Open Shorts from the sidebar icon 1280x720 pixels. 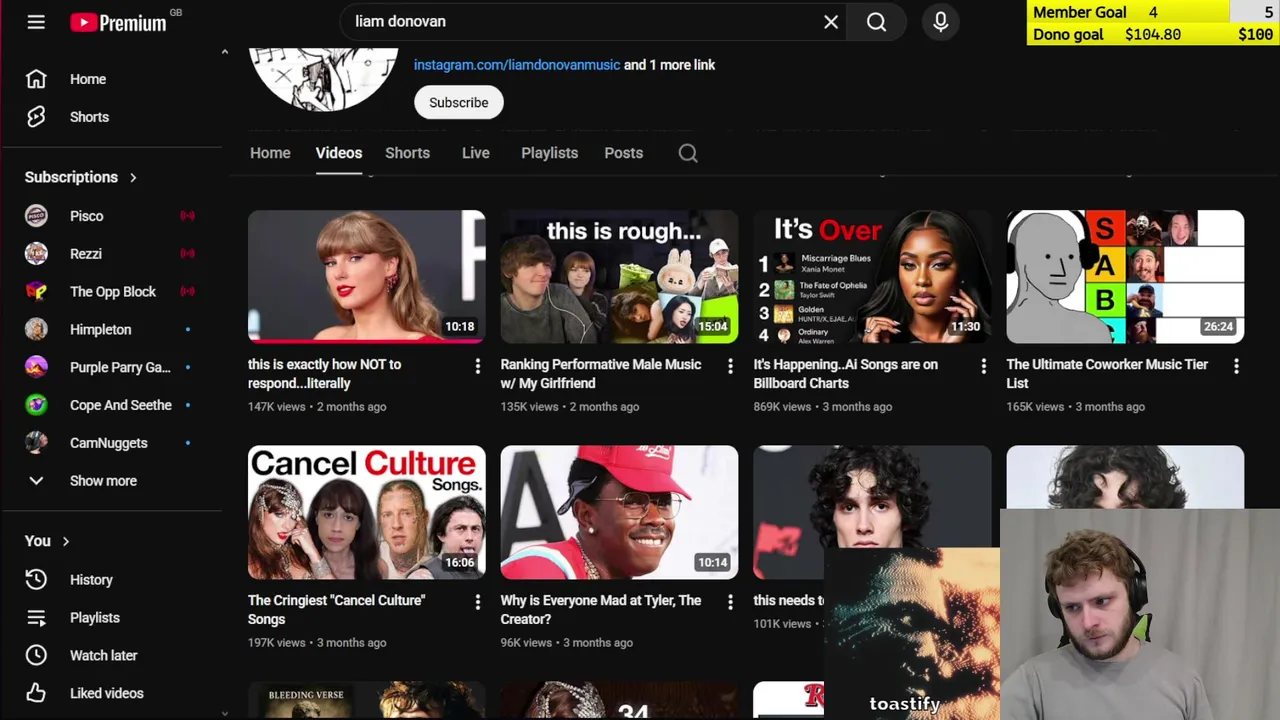(36, 117)
